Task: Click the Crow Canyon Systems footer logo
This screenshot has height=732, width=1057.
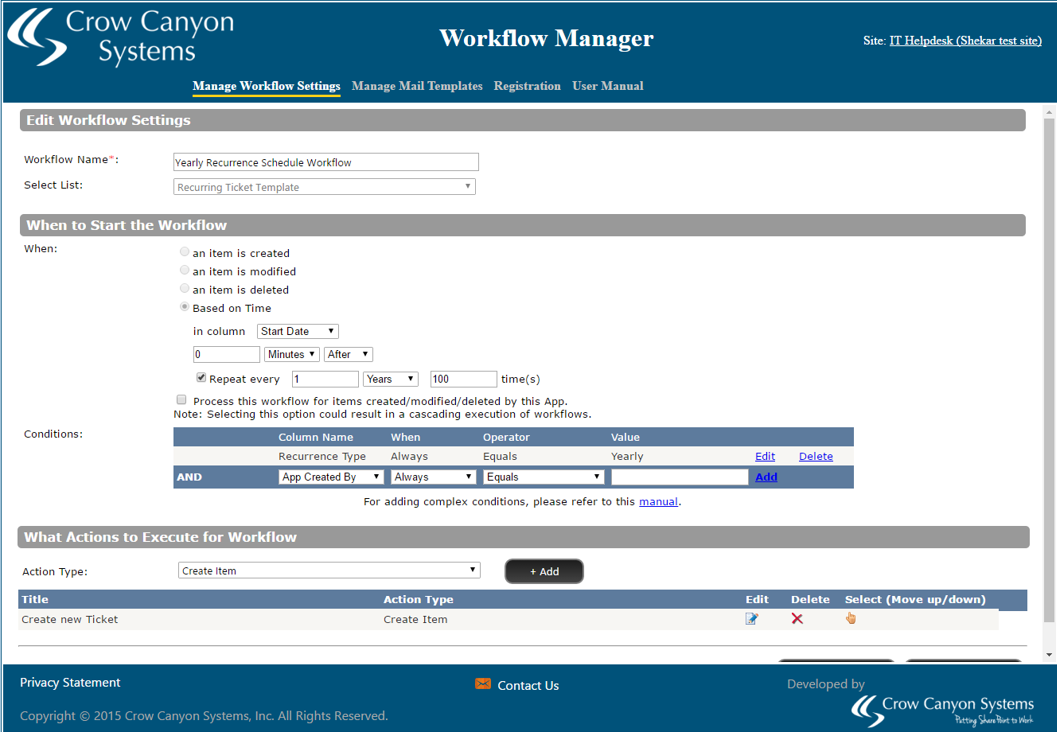Action: coord(942,711)
